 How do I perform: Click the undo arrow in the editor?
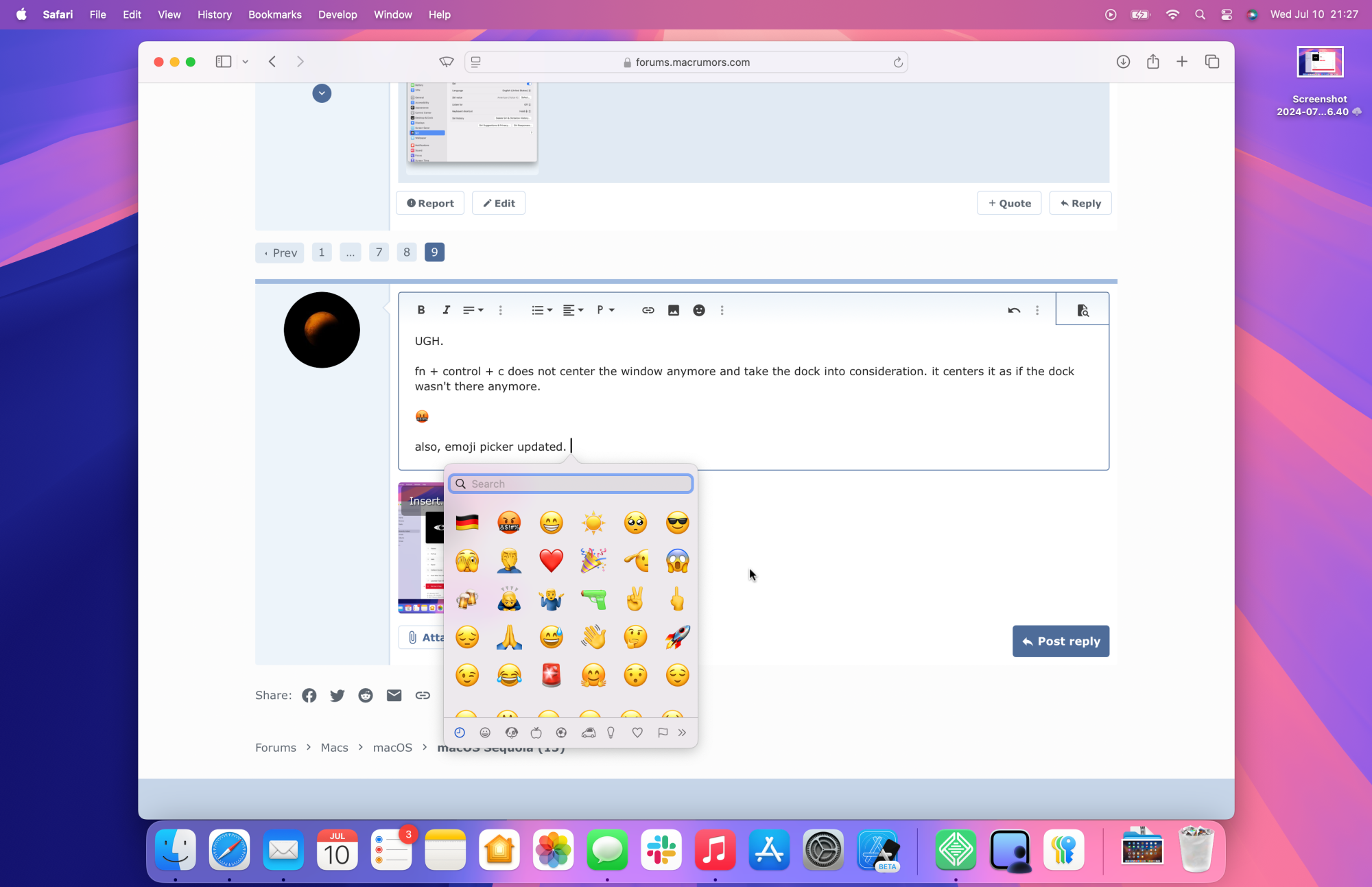[x=1014, y=310]
